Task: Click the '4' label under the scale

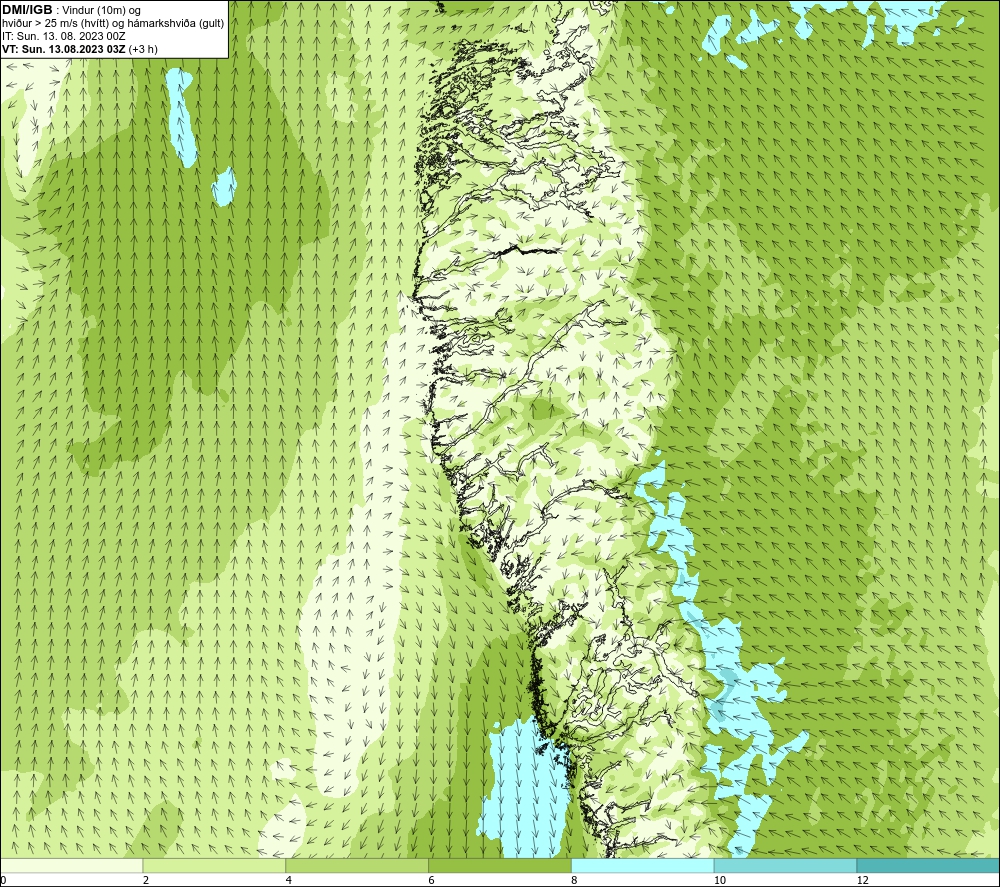Action: pyautogui.click(x=289, y=880)
